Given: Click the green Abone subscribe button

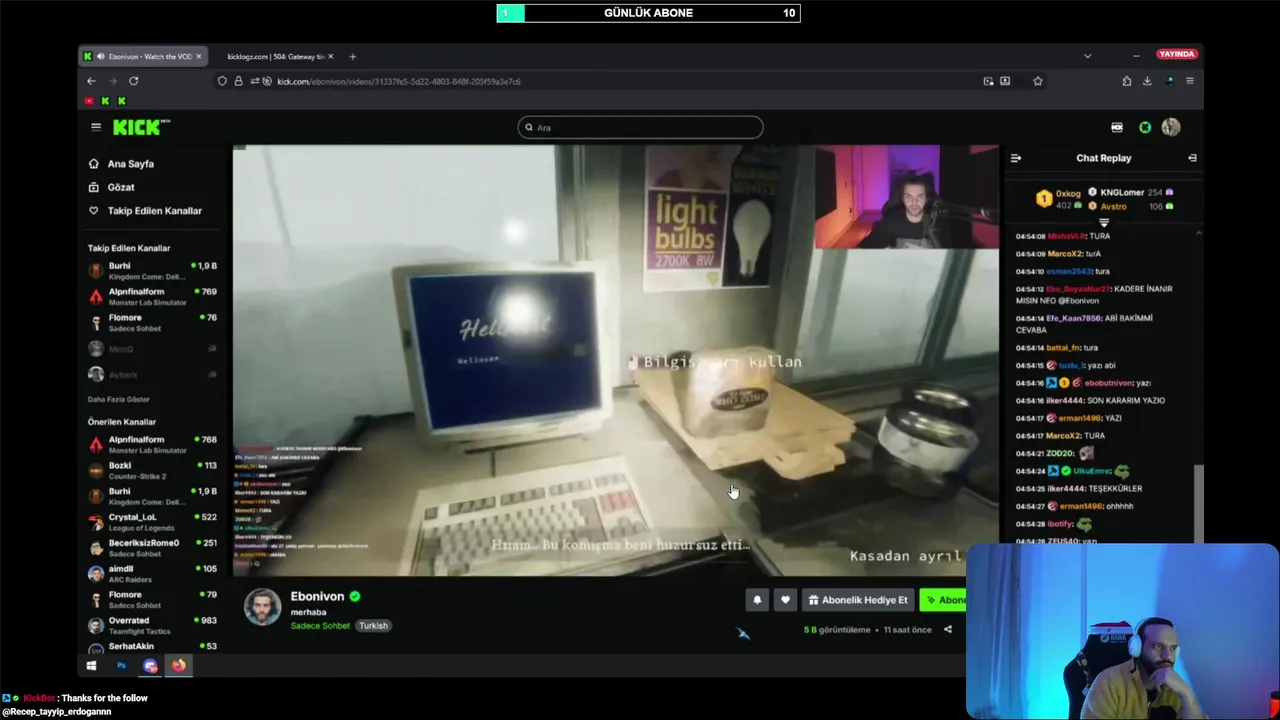Looking at the screenshot, I should [x=943, y=600].
